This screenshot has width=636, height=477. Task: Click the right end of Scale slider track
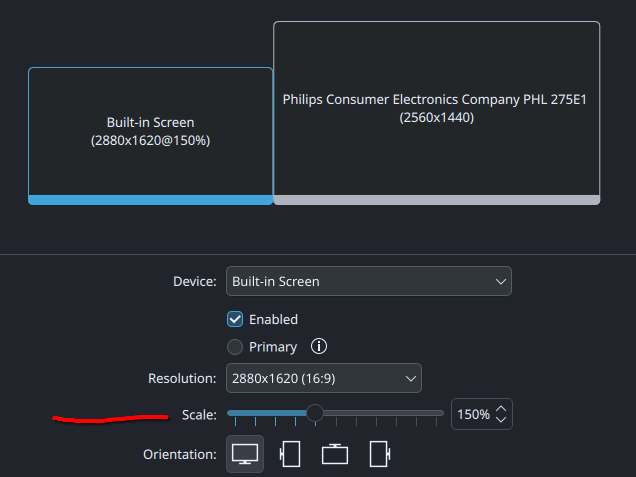point(440,413)
